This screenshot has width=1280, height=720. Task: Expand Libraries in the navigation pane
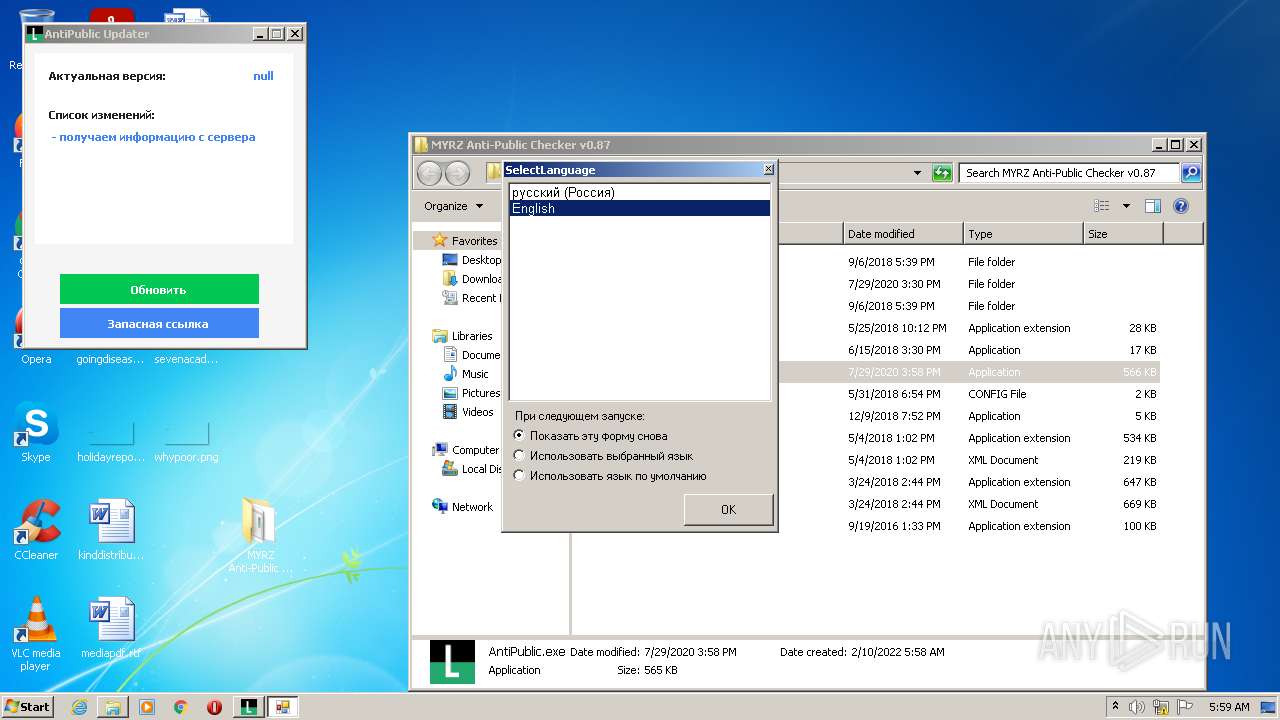(x=463, y=336)
